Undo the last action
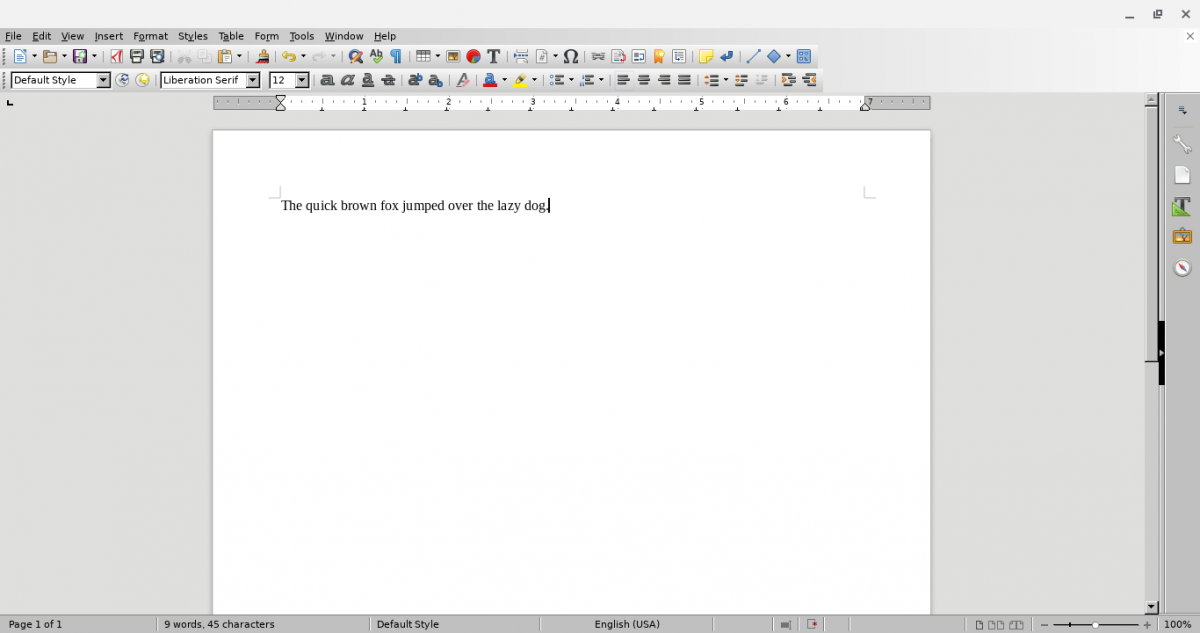This screenshot has height=633, width=1200. (x=288, y=57)
